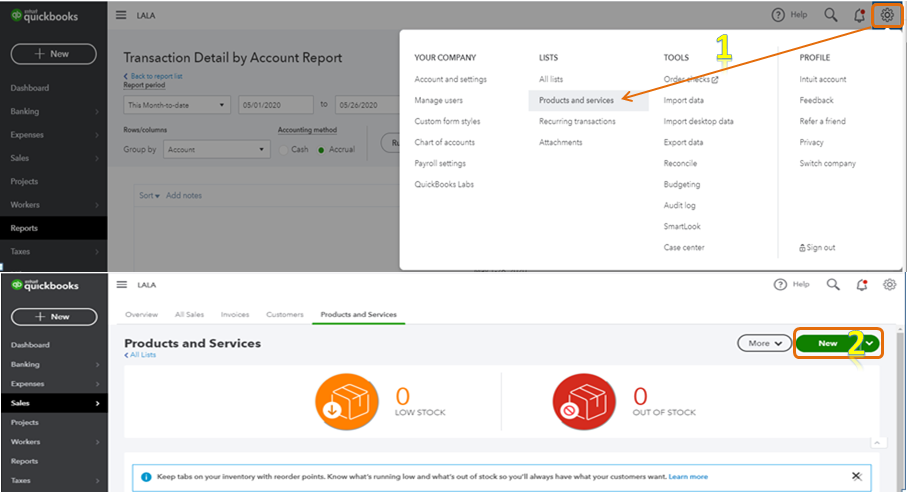Click the settings gear outlined in orange
909x494 pixels.
887,15
